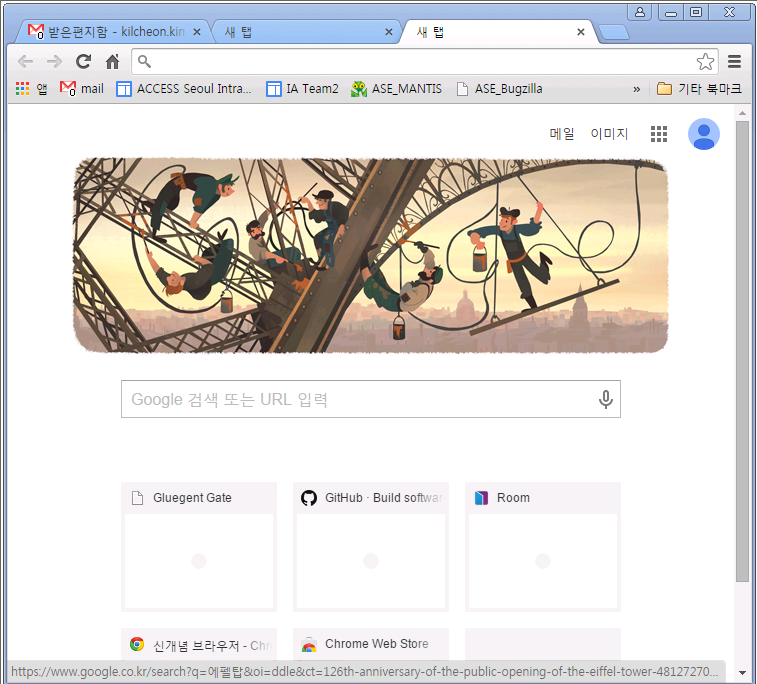Open the Chrome user profile button

click(x=640, y=12)
